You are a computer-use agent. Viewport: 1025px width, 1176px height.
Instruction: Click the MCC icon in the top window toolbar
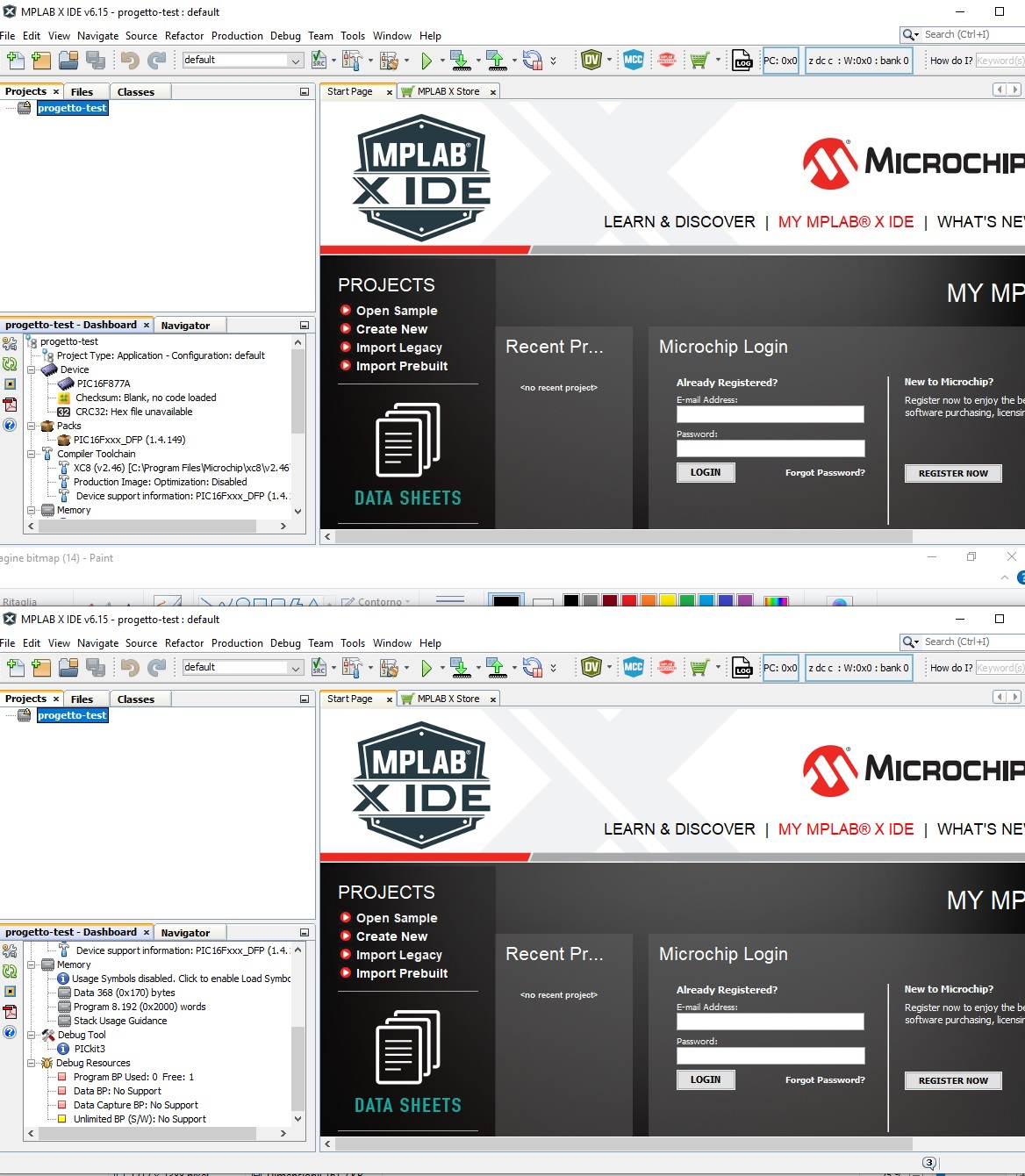tap(633, 60)
